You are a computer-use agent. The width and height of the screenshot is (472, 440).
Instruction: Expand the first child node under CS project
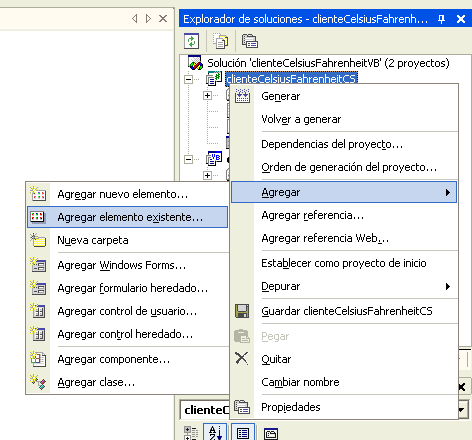[x=208, y=96]
